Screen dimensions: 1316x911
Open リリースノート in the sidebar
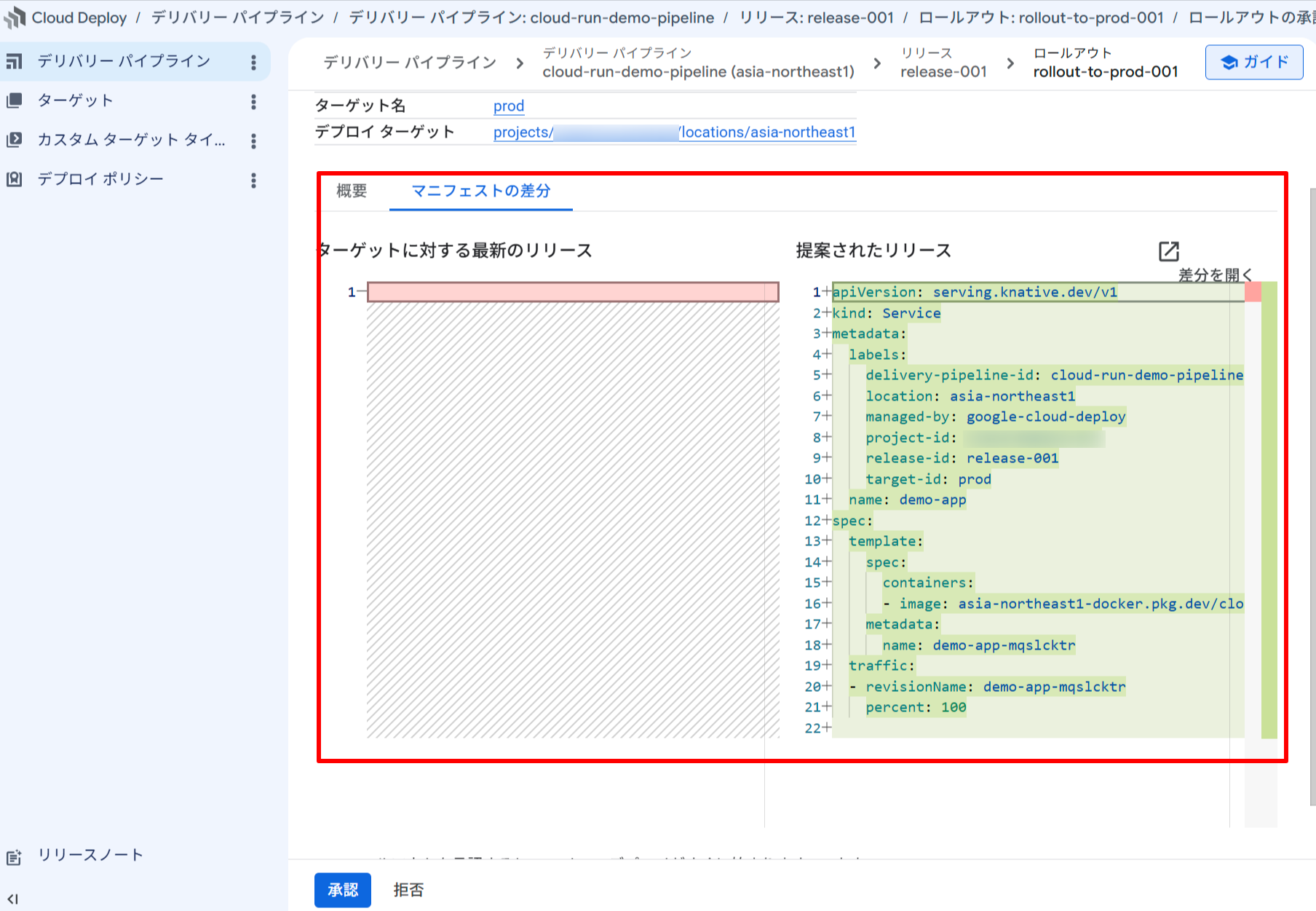(91, 855)
